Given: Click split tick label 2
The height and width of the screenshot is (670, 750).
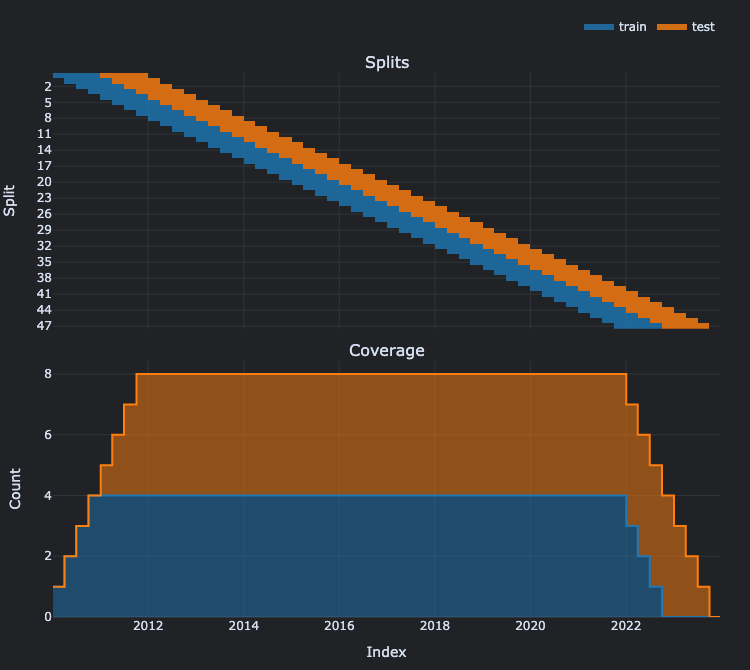Looking at the screenshot, I should click(x=48, y=87).
